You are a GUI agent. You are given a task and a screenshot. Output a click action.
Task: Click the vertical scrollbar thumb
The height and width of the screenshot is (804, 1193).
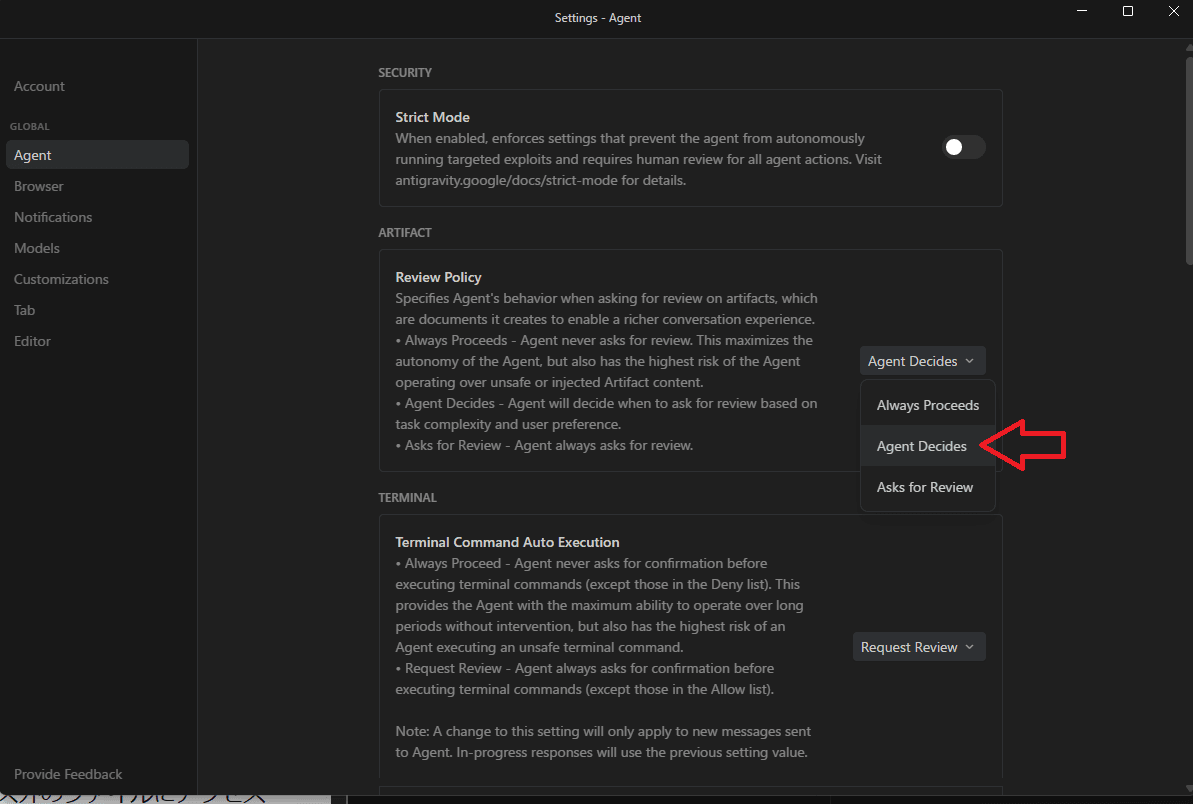pos(1187,160)
